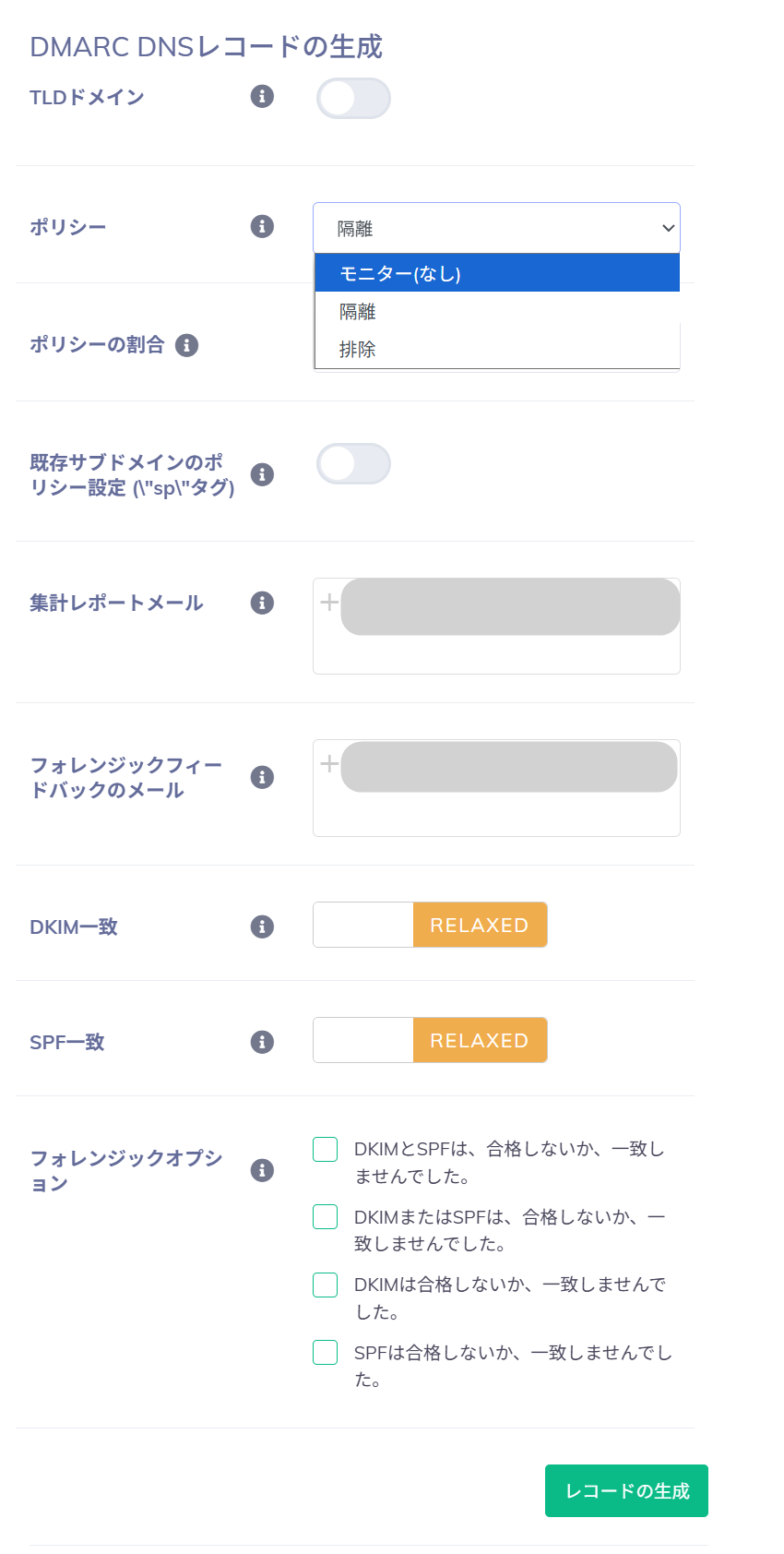Click the info icon beside DKIM一致
The width and height of the screenshot is (784, 1554).
pos(262,926)
